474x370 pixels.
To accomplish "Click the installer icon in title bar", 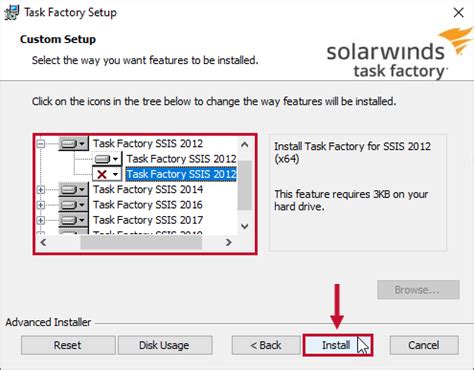I will coord(11,13).
